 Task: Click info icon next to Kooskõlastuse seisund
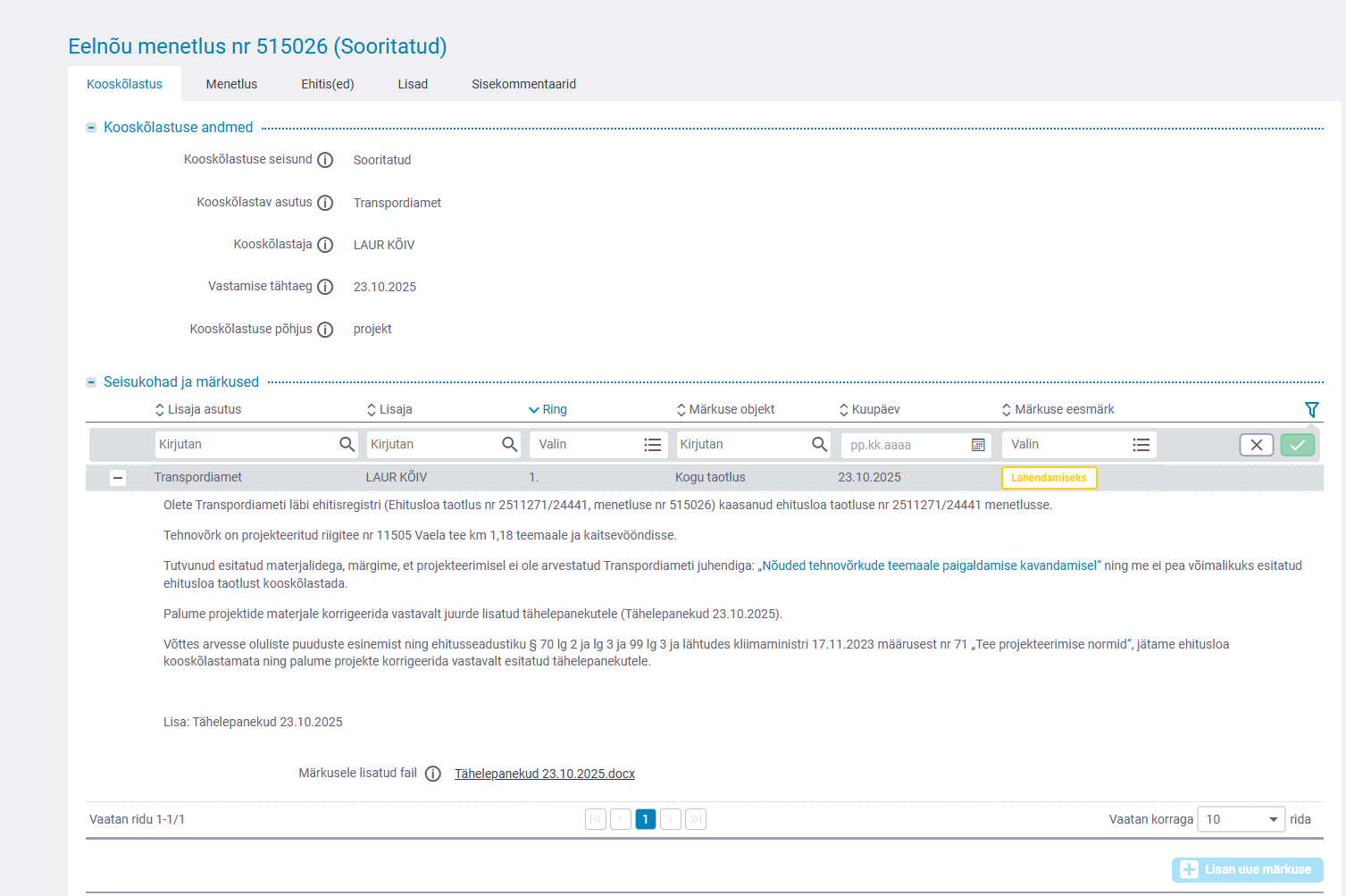325,160
